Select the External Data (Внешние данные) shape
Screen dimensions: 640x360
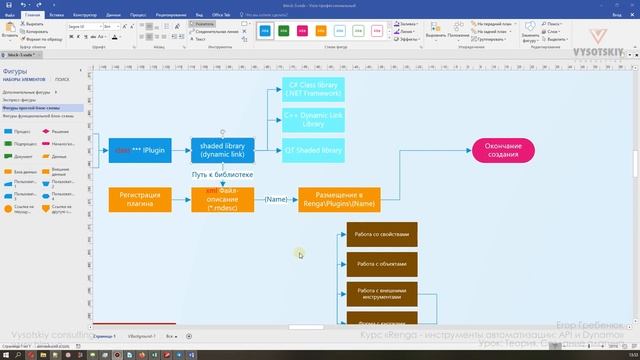[x=57, y=171]
